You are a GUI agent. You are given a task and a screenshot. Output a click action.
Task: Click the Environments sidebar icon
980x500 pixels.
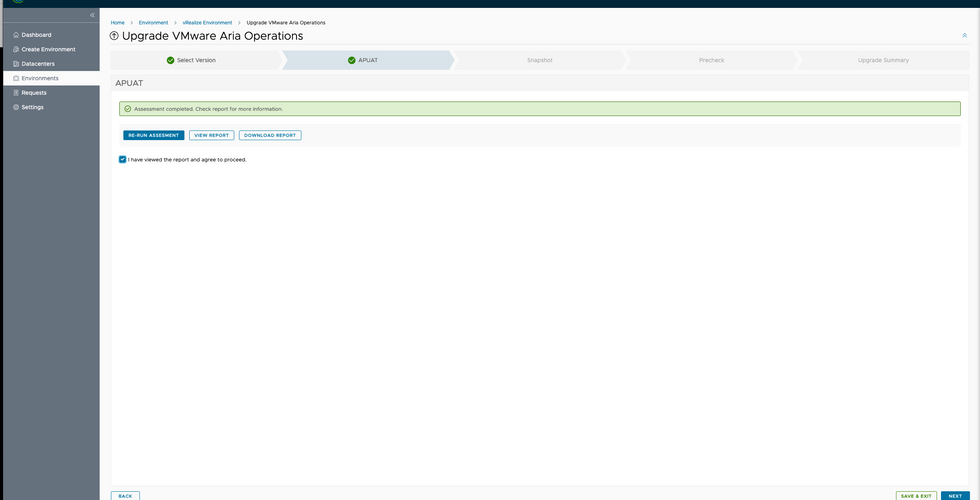16,78
